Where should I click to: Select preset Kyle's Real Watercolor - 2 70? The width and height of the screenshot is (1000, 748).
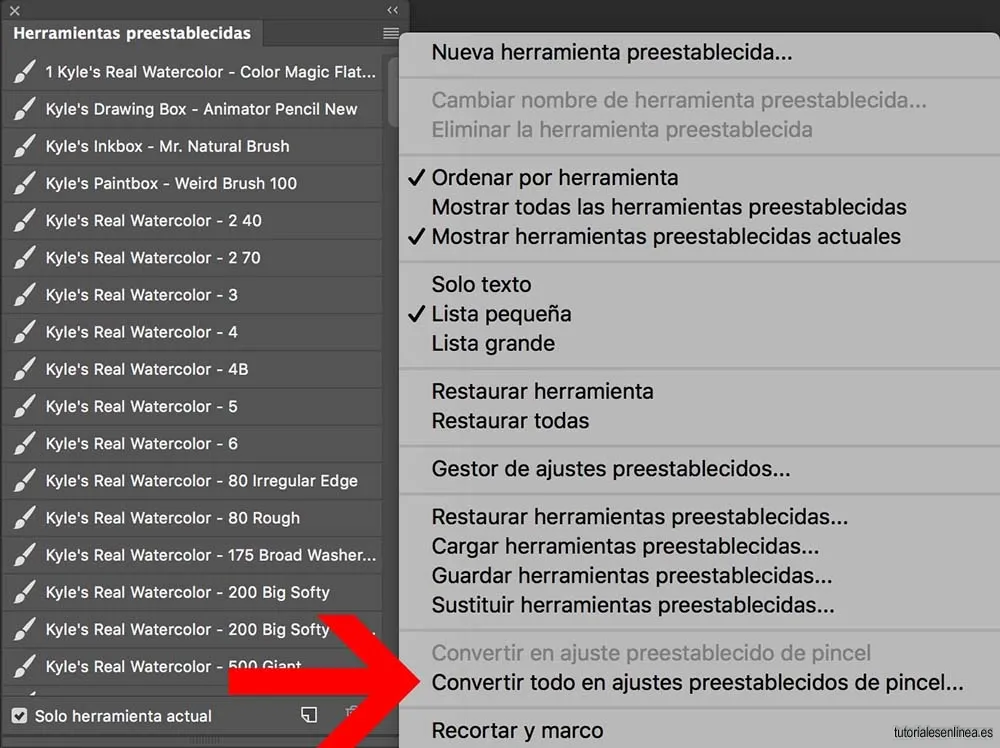(193, 258)
